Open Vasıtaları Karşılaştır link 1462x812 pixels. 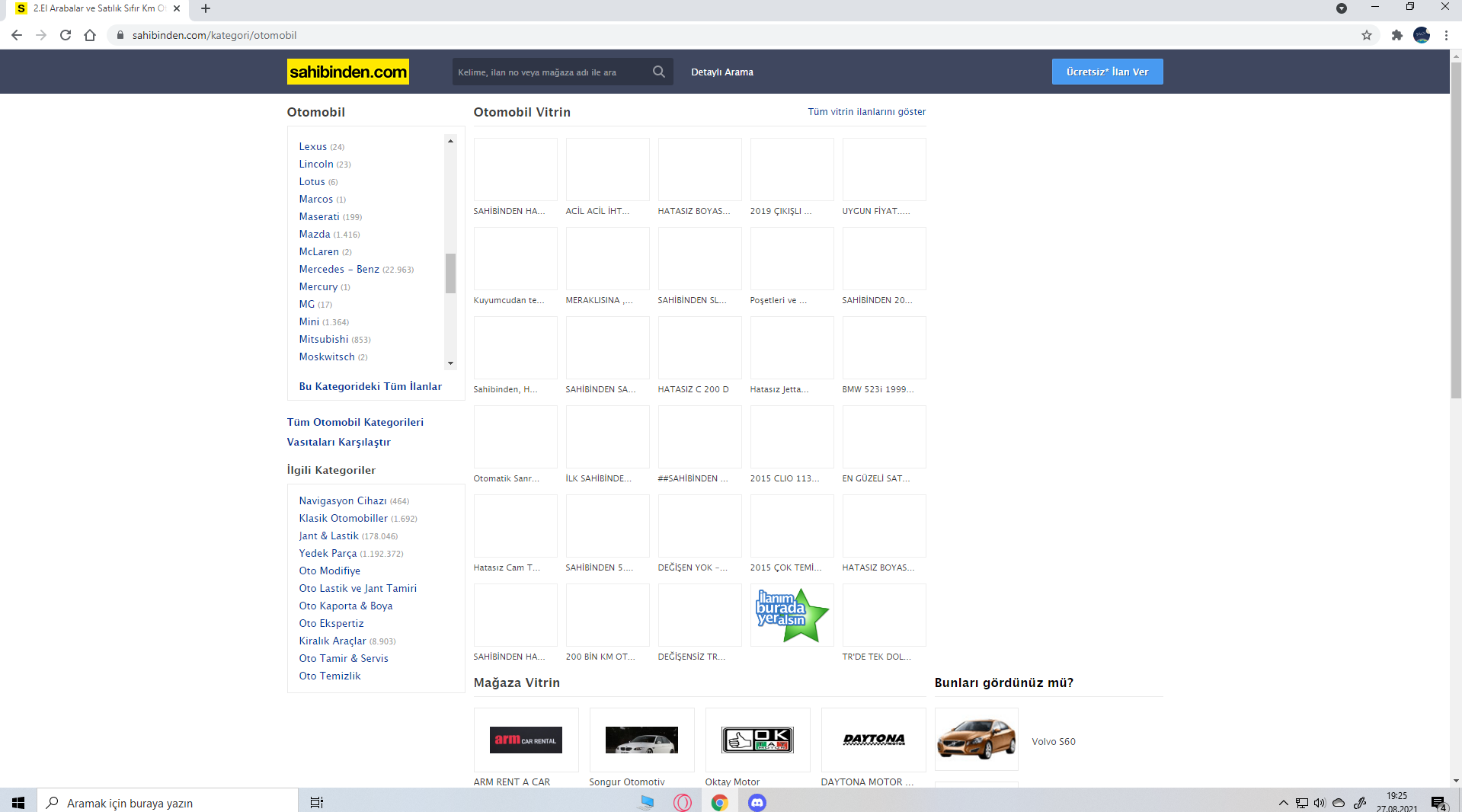tap(338, 443)
